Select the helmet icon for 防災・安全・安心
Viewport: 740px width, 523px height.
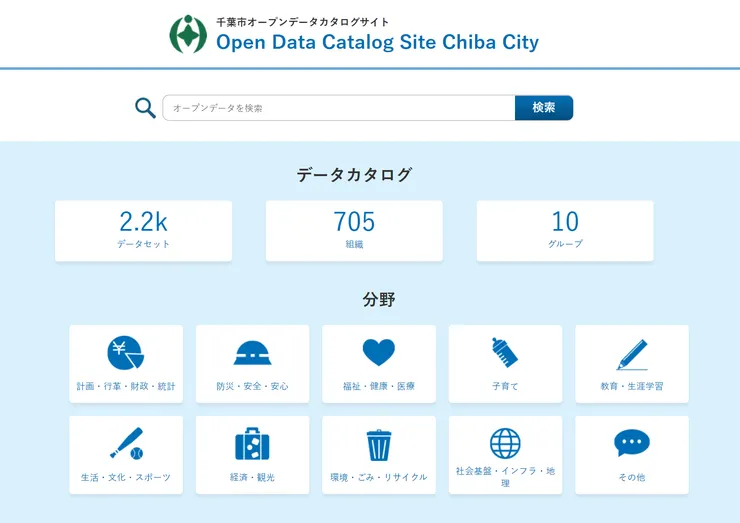click(x=252, y=353)
